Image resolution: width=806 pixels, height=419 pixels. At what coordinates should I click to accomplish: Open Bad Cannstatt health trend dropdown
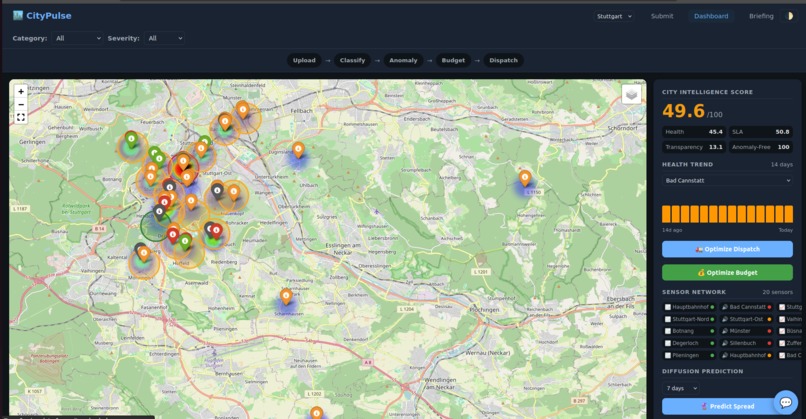(727, 180)
